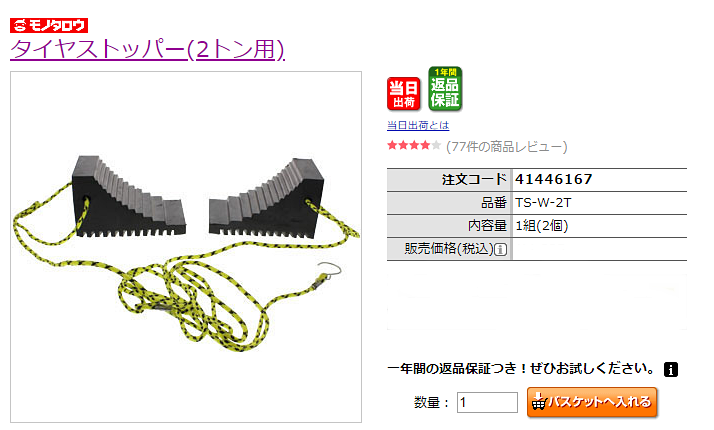The width and height of the screenshot is (714, 430).
Task: Focus the 数量 quantity input field
Action: (487, 402)
